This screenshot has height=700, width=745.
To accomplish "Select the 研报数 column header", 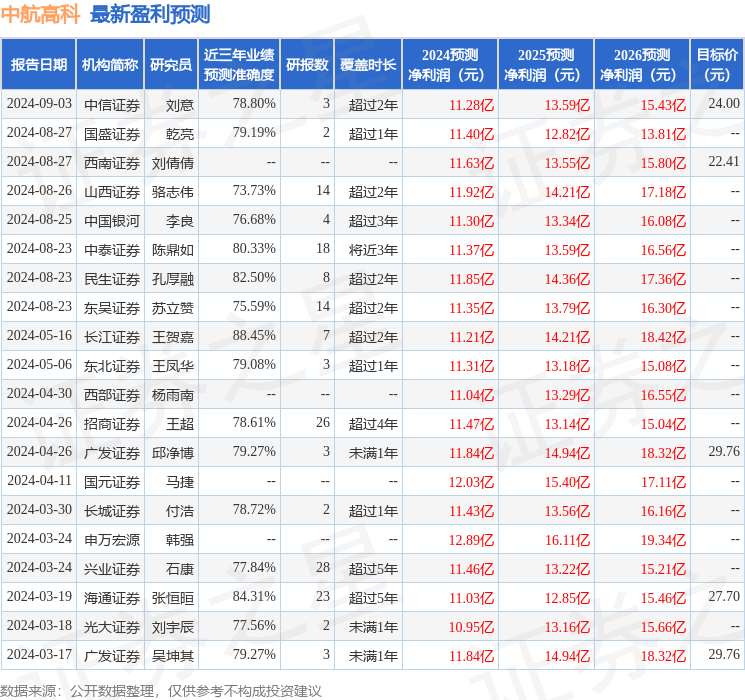I will [307, 64].
